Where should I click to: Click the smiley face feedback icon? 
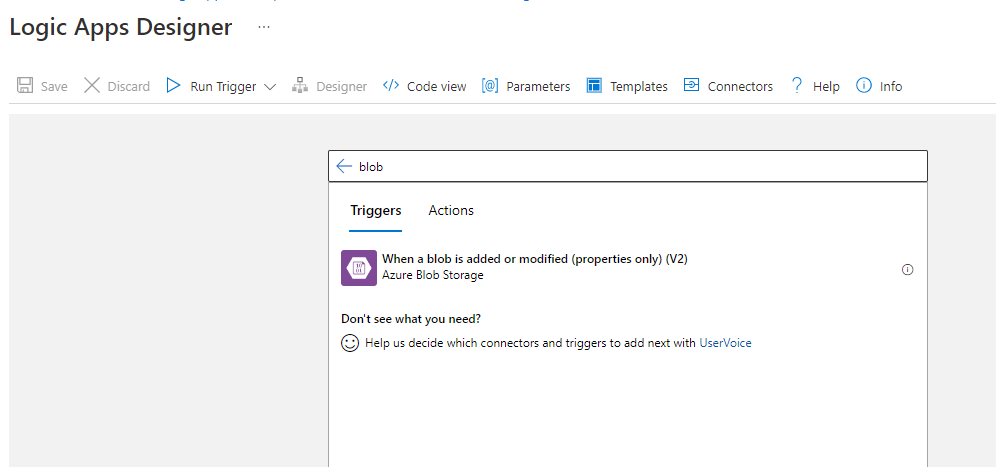coord(350,343)
